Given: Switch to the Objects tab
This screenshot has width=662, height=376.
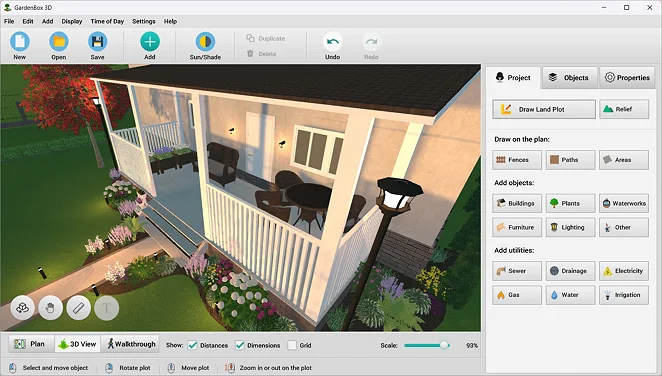Looking at the screenshot, I should 570,78.
